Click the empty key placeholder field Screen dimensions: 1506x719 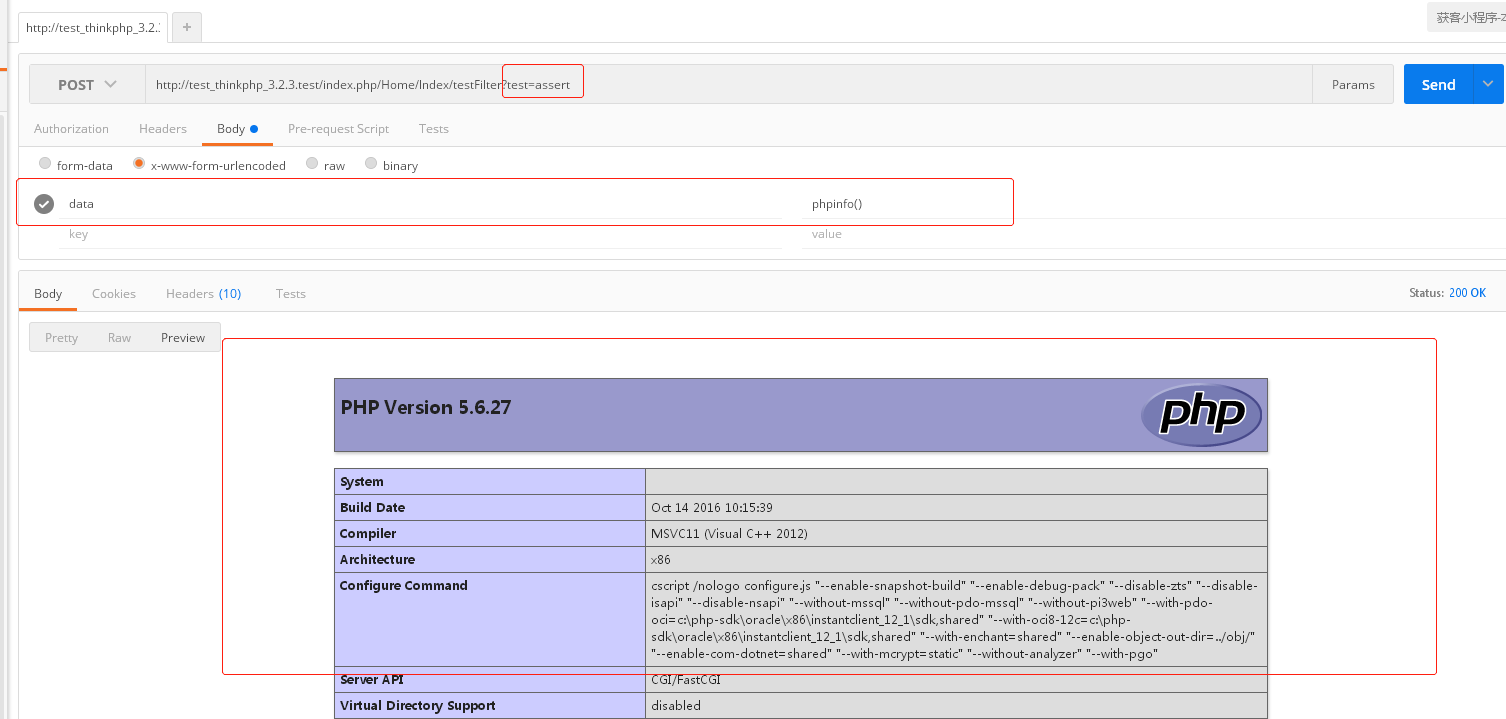pos(421,234)
